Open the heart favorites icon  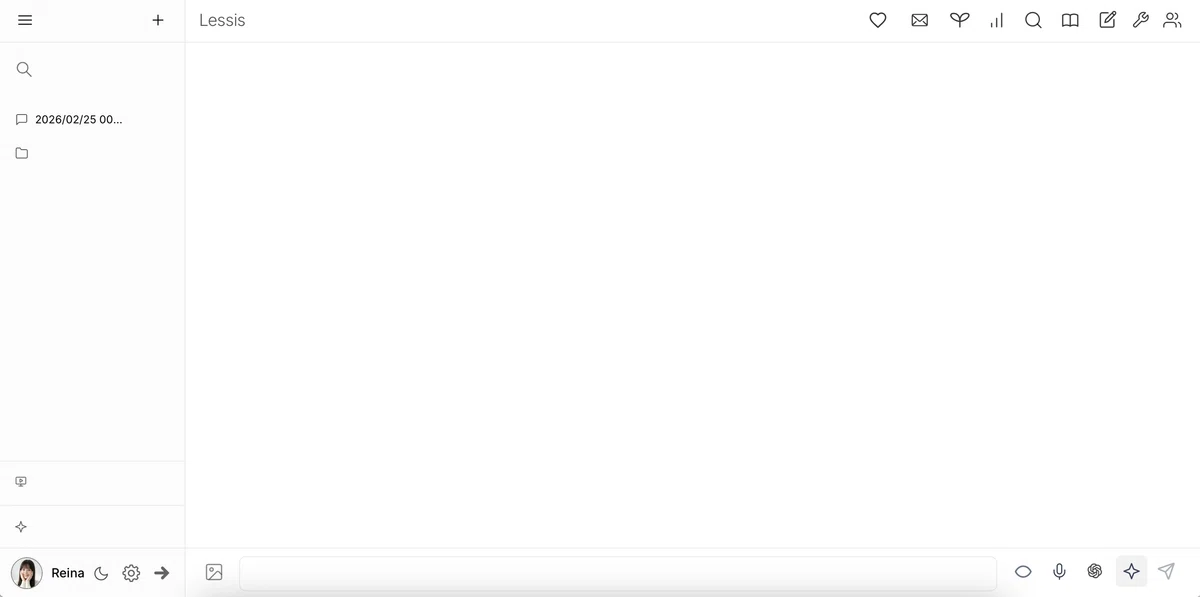click(x=878, y=20)
